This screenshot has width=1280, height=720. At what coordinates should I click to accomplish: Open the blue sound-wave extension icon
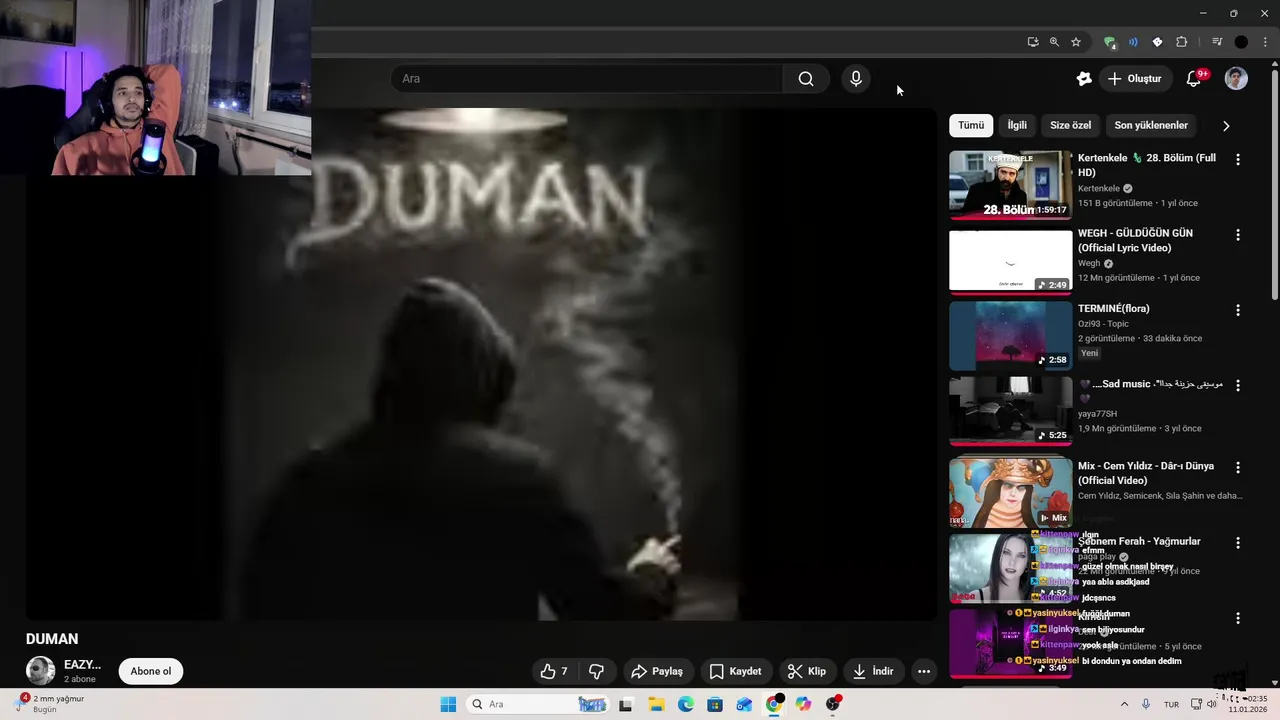[1133, 42]
